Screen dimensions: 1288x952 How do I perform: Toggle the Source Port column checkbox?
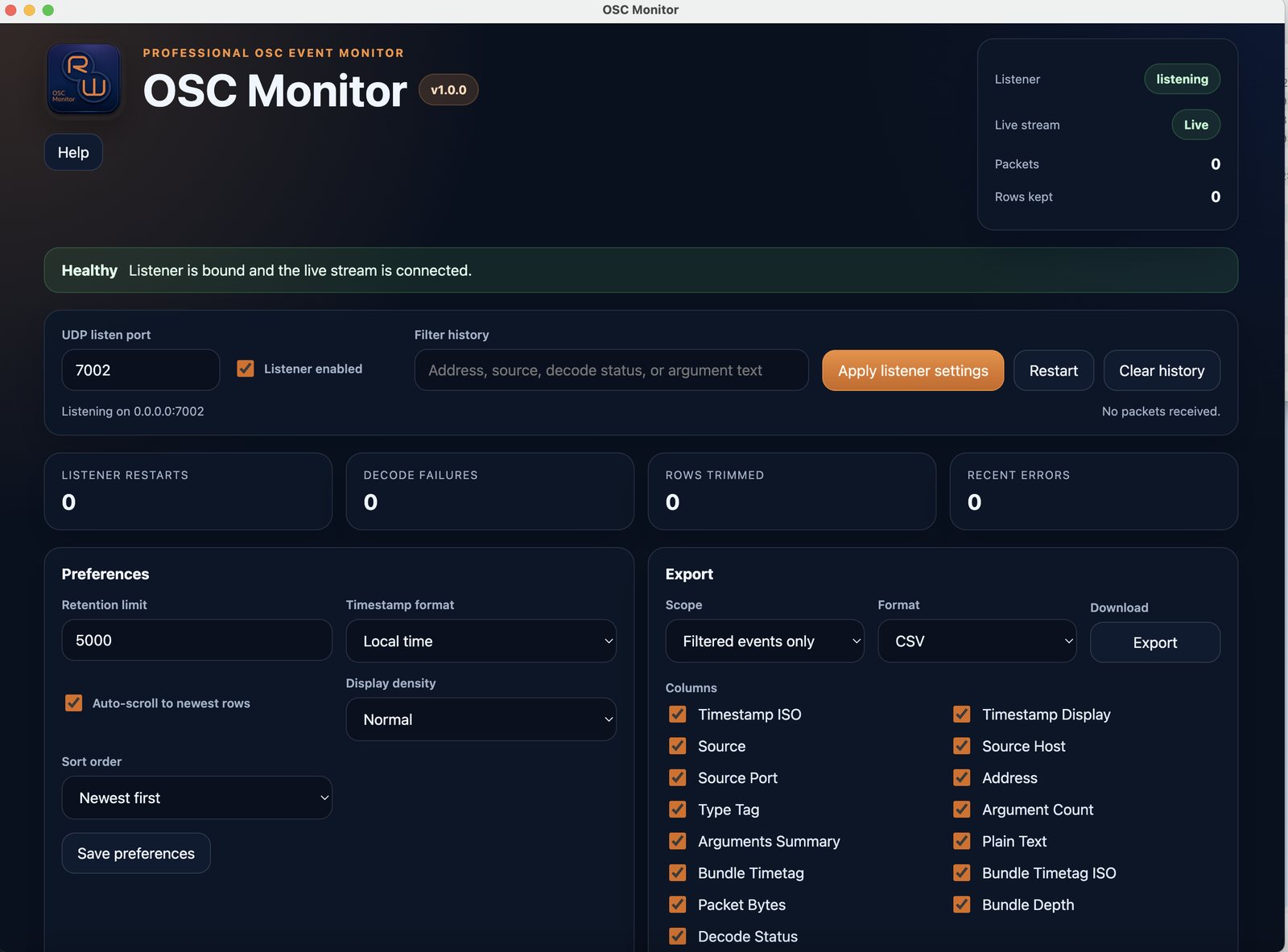click(x=678, y=778)
